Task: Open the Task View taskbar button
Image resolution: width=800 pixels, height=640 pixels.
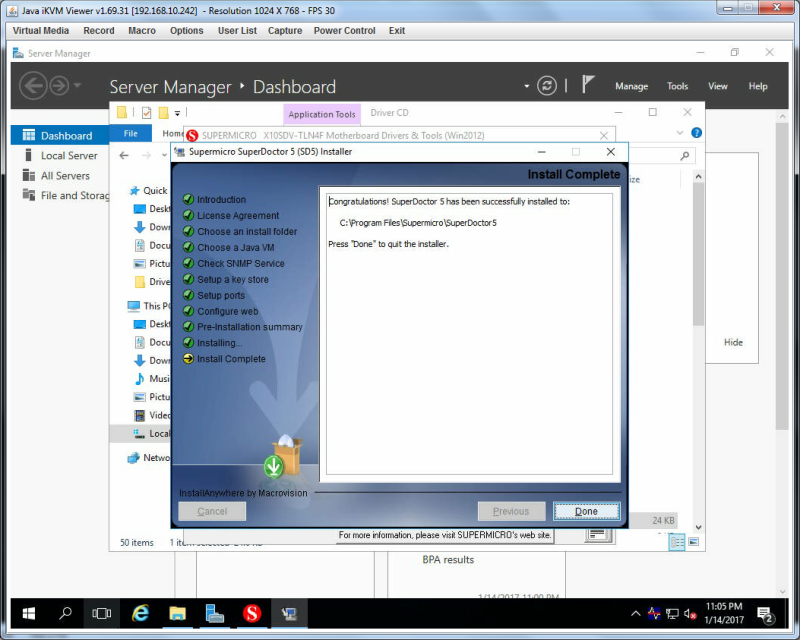Action: coord(102,613)
